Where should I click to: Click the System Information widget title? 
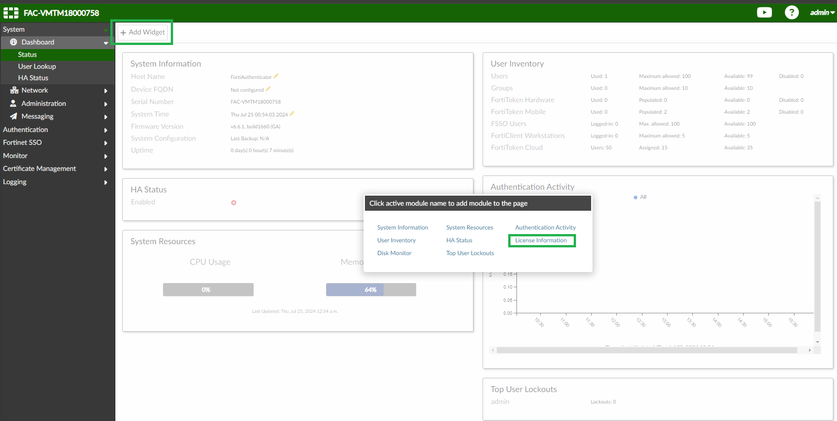pos(166,64)
